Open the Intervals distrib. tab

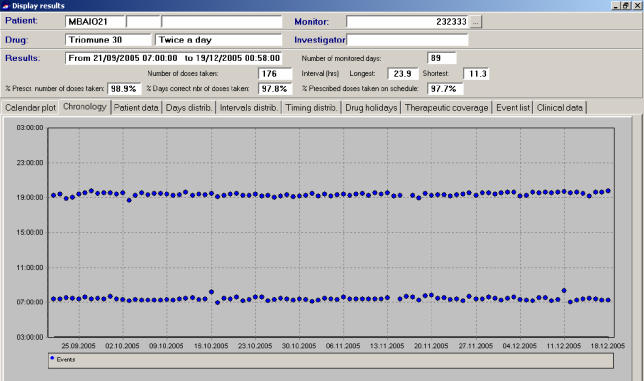coord(248,108)
